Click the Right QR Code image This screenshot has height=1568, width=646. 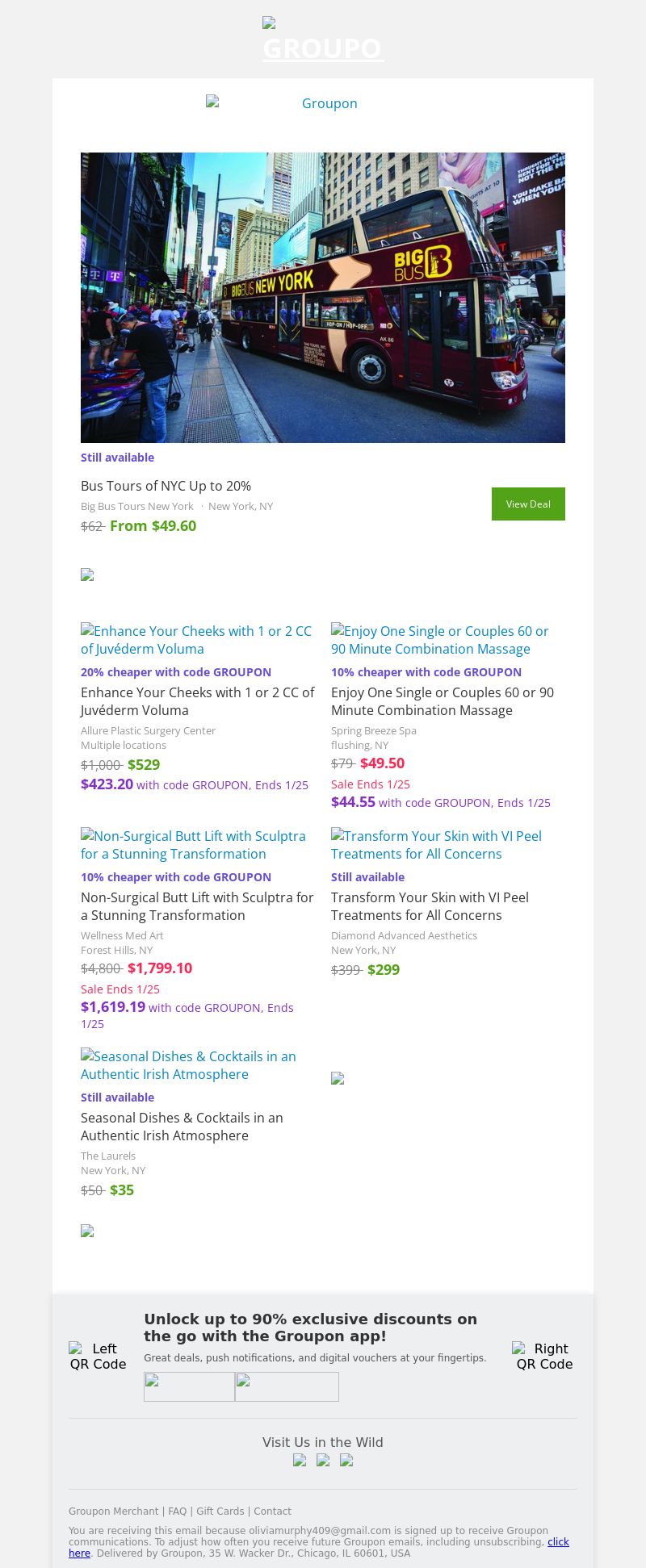(544, 1357)
